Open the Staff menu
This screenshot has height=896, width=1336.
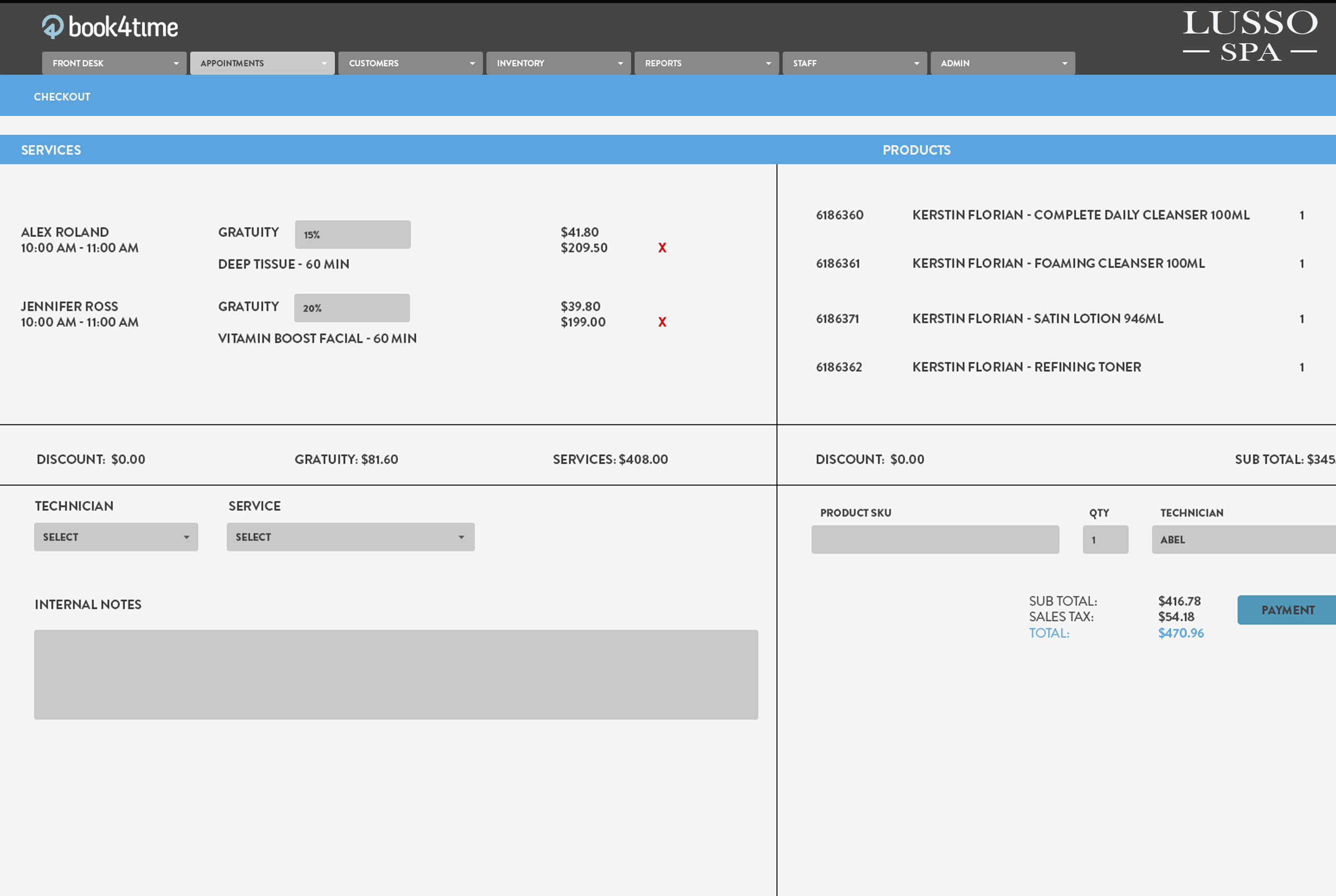coord(854,63)
